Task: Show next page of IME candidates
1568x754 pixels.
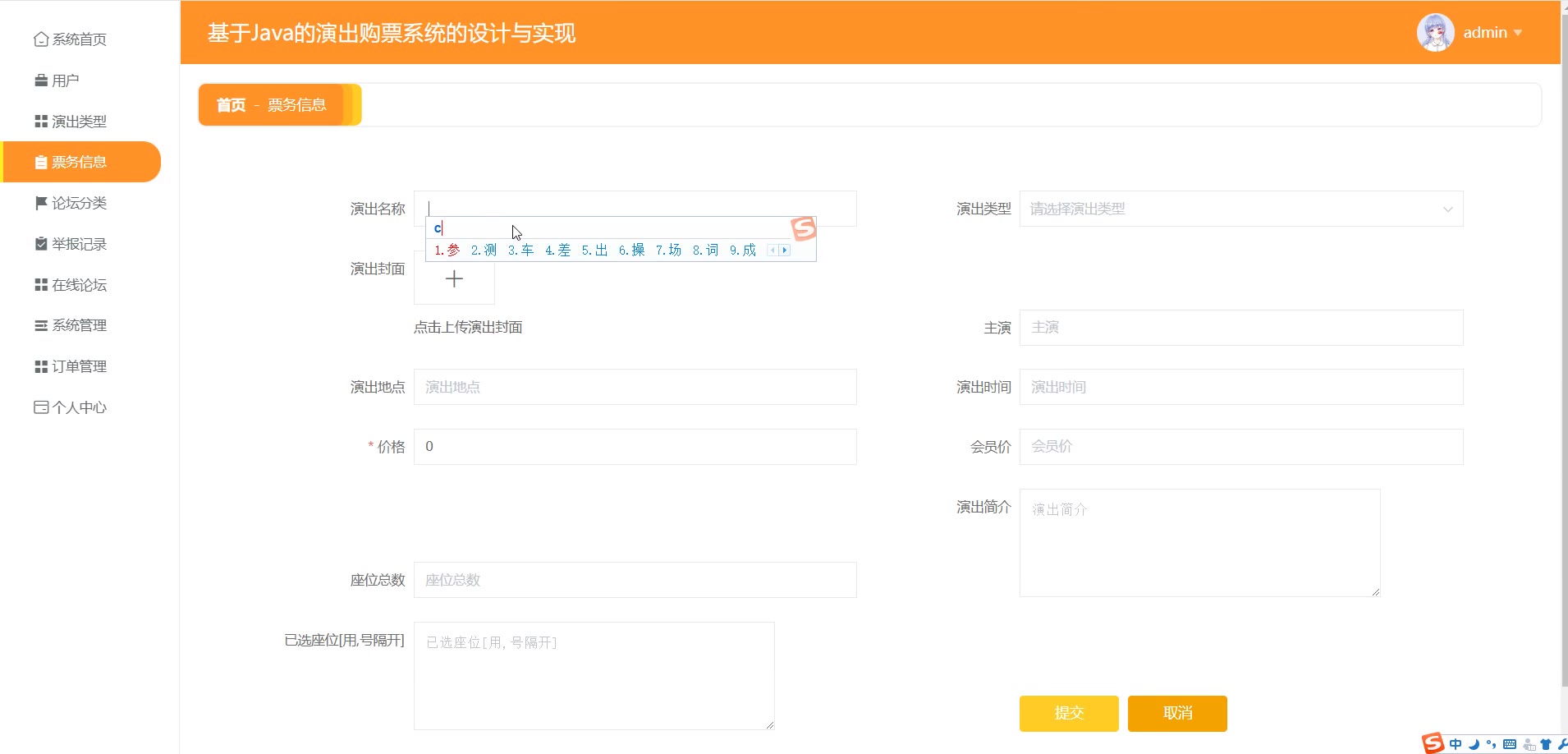Action: point(785,251)
